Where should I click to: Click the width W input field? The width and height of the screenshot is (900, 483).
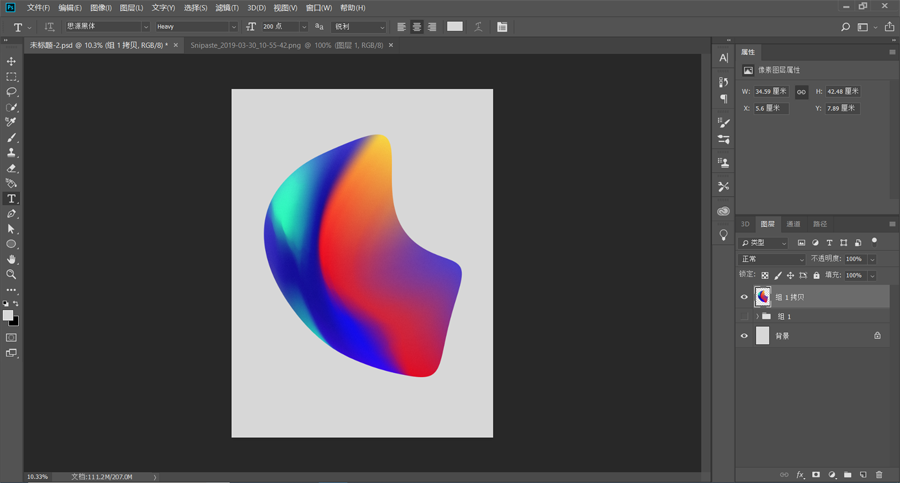[771, 91]
